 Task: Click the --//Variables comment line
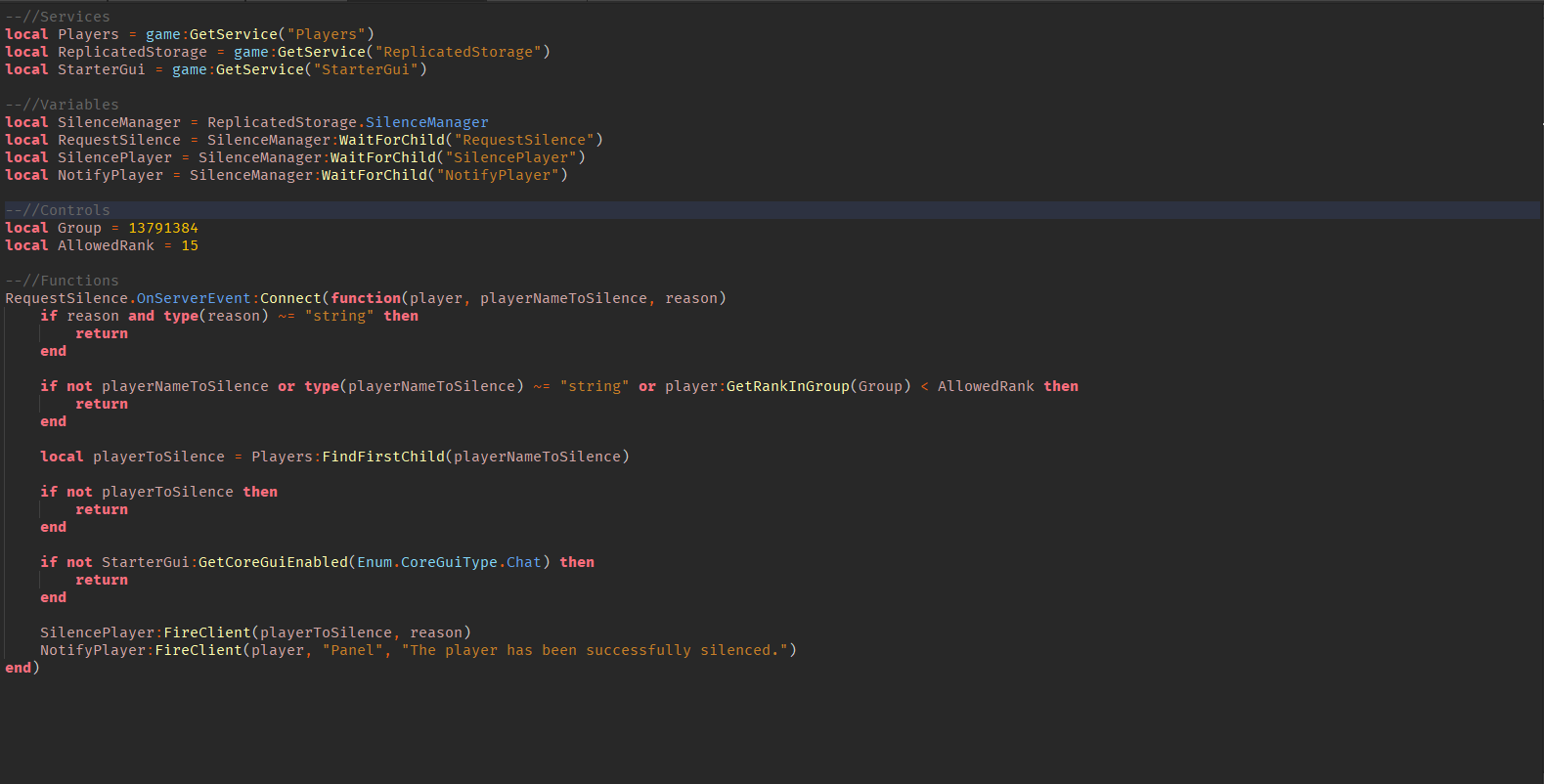(x=62, y=105)
